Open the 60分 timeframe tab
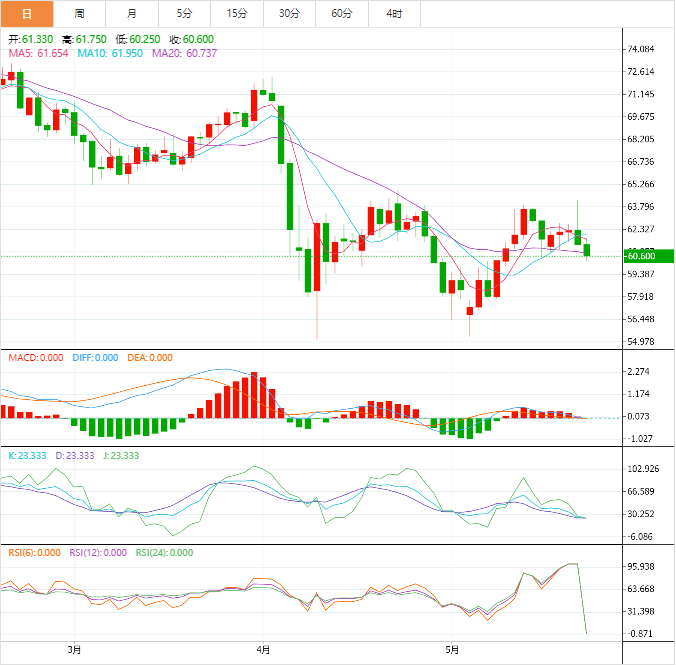Viewport: 676px width, 665px height. 342,14
